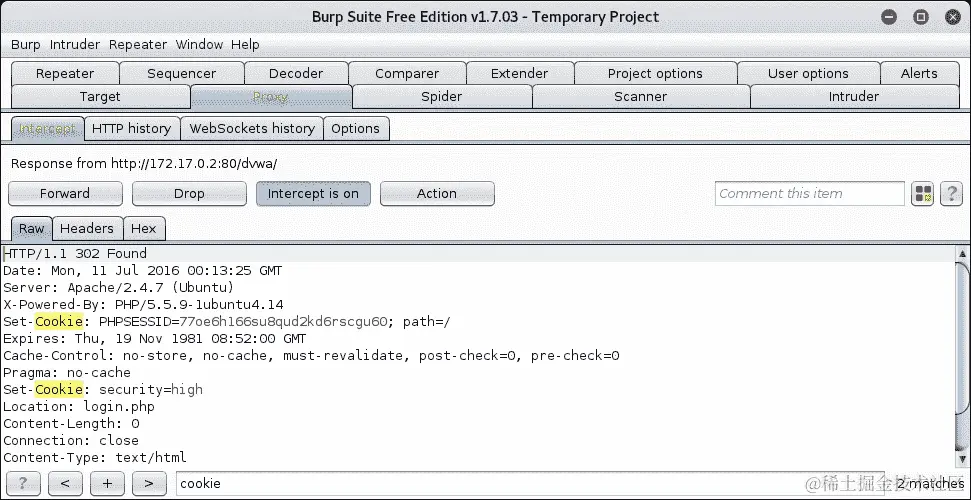
Task: Click the Location: login.php line
Action: [x=79, y=407]
